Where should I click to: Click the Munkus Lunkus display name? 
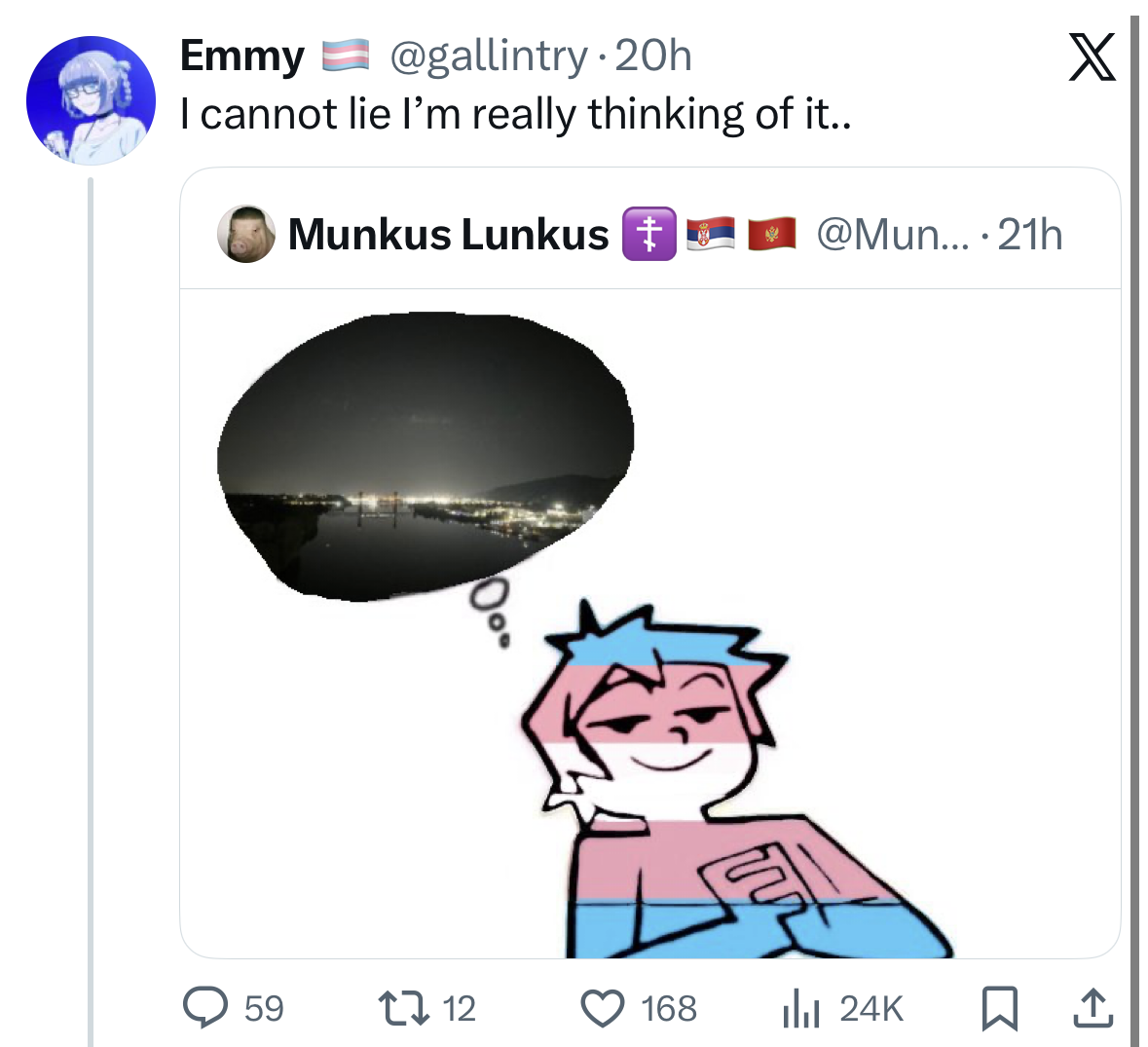coord(448,235)
